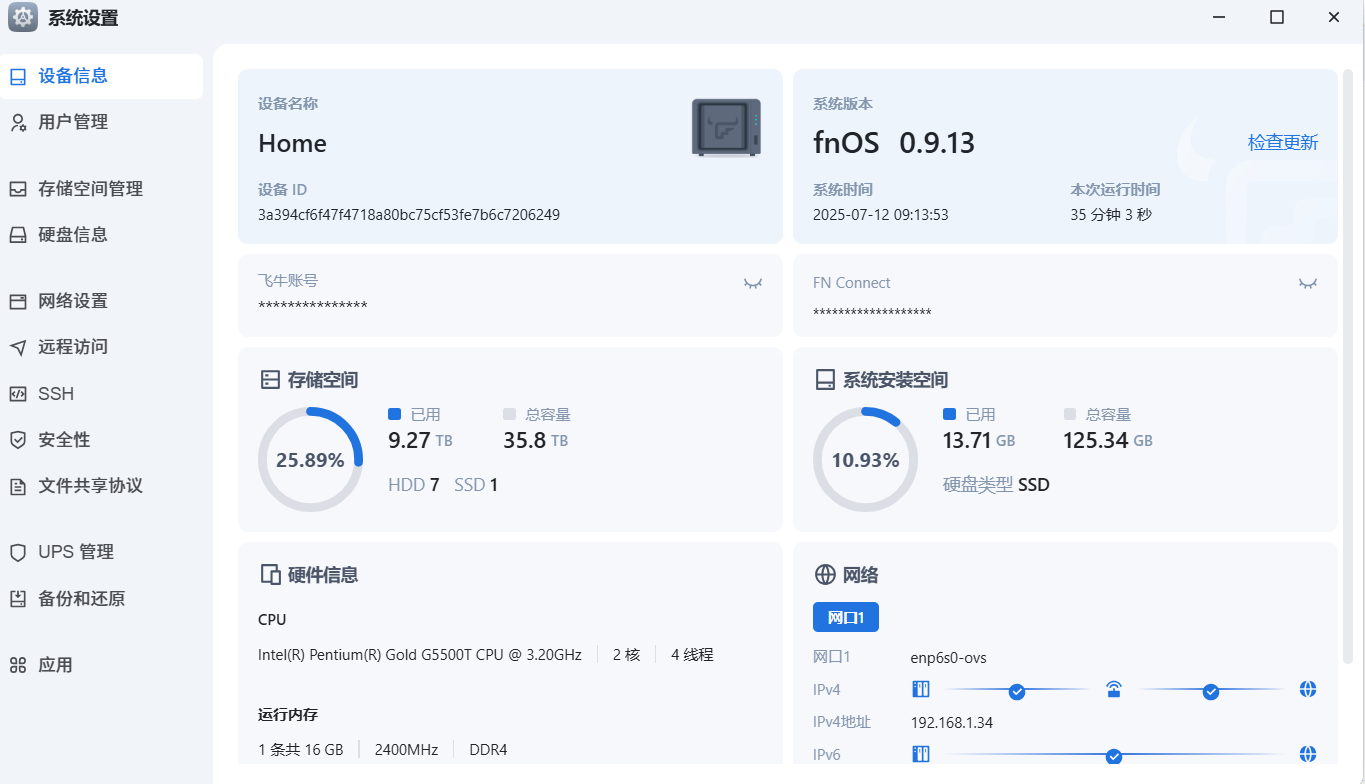Select the 网口1 network tab button

tap(845, 618)
